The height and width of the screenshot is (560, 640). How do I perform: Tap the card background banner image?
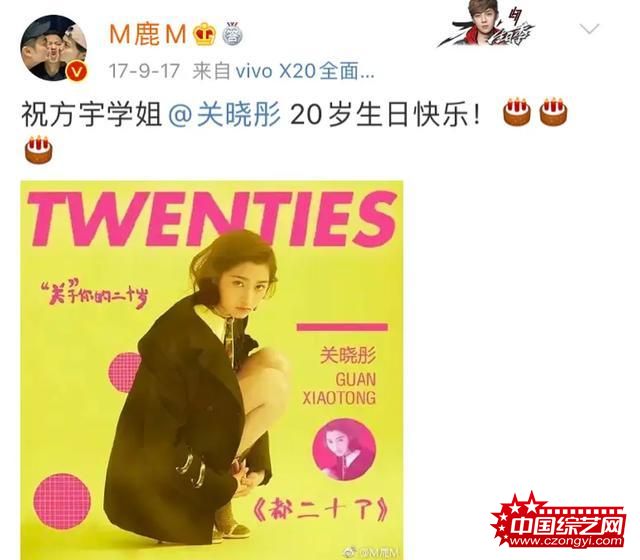[x=487, y=23]
